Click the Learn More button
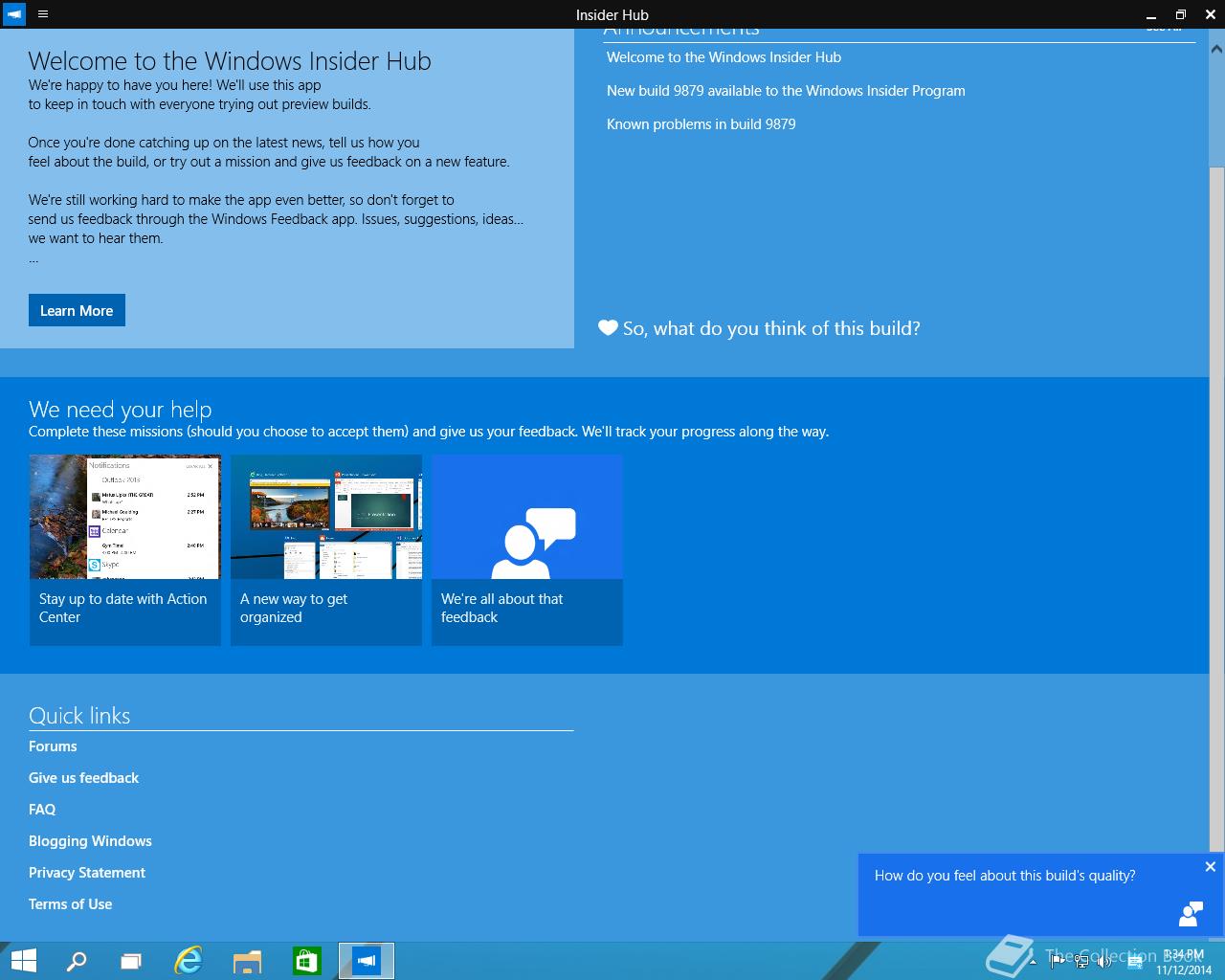Image resolution: width=1225 pixels, height=980 pixels. 77,310
